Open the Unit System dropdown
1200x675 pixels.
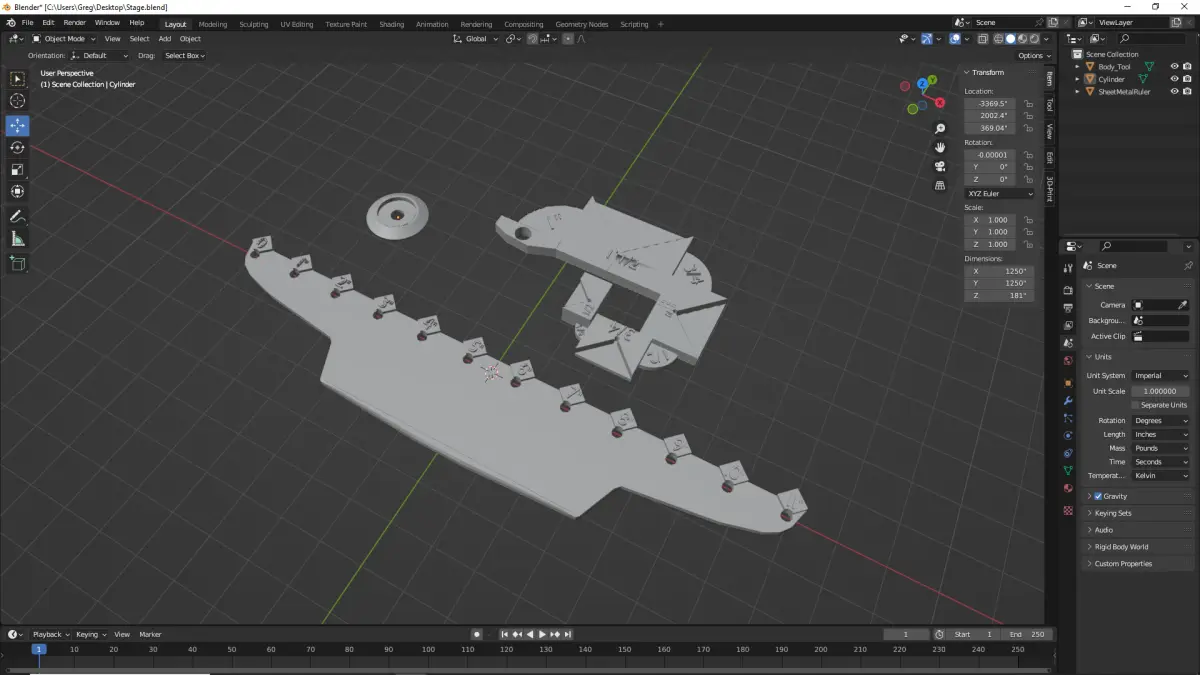pos(1161,375)
